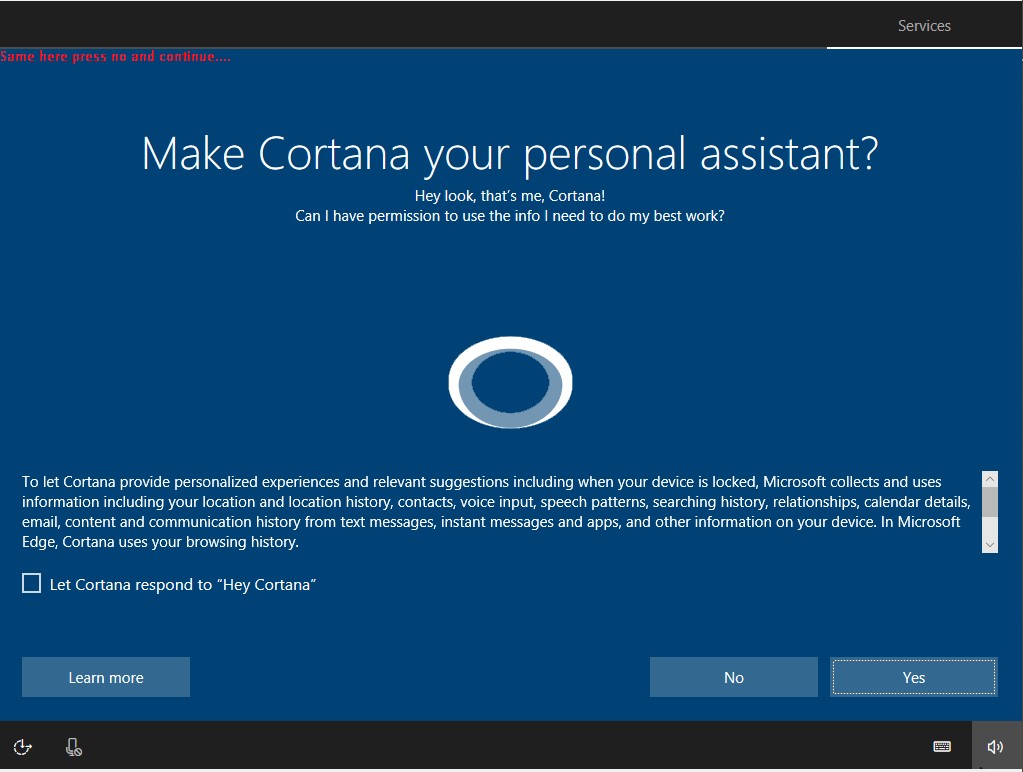Click the text Hey look, that's me, Cortana!
This screenshot has width=1023, height=772.
510,196
